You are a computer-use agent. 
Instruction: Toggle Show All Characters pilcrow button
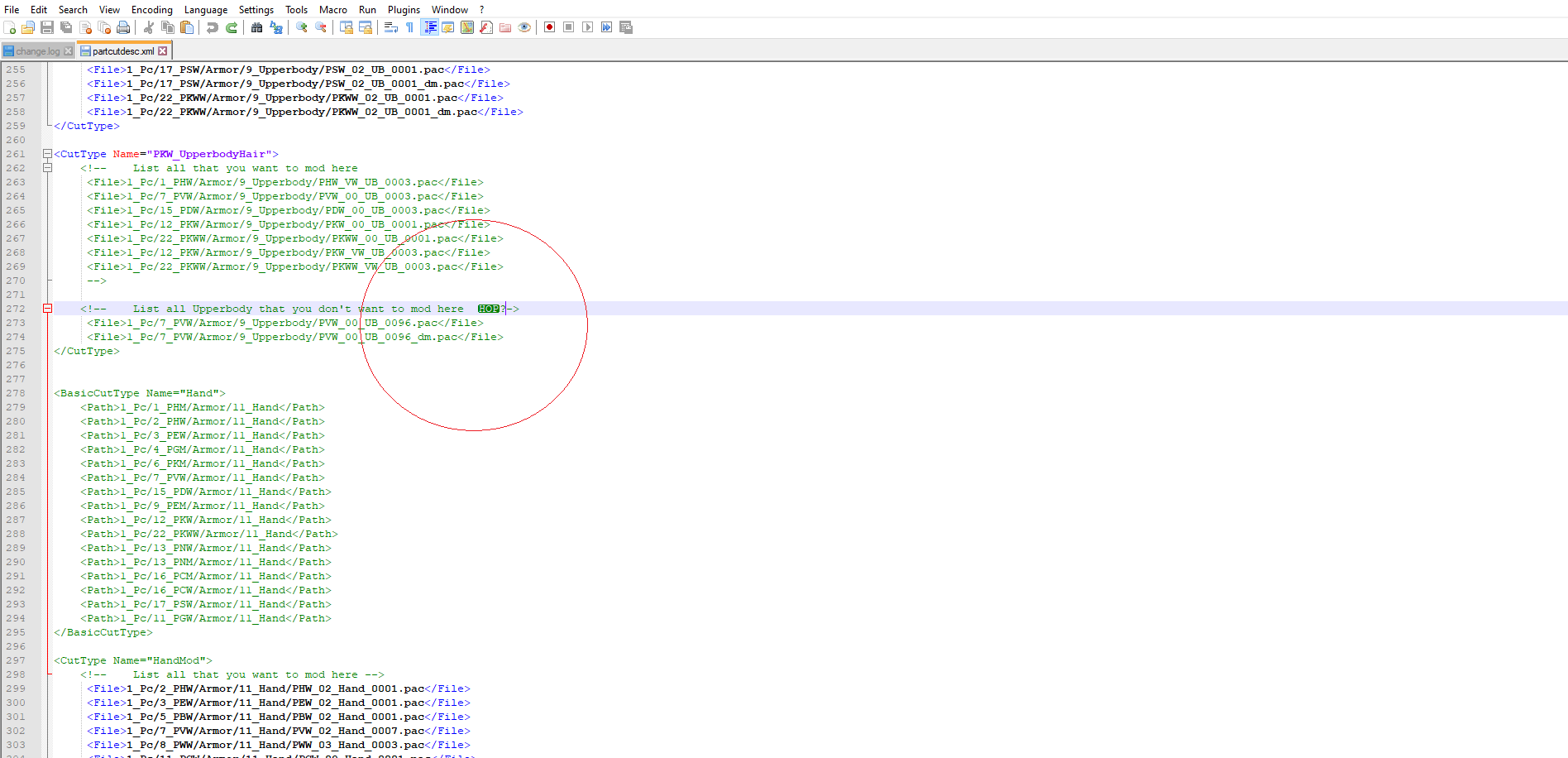click(409, 27)
